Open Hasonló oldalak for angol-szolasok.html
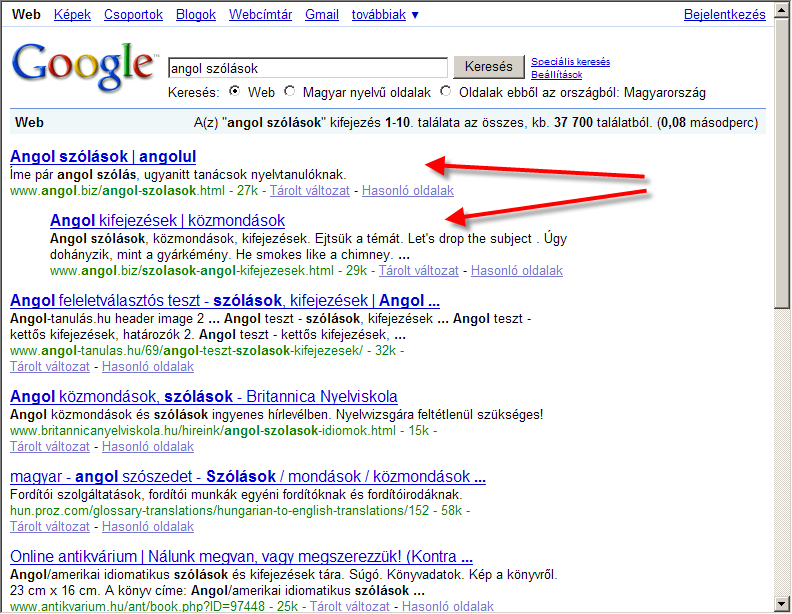 click(x=408, y=191)
